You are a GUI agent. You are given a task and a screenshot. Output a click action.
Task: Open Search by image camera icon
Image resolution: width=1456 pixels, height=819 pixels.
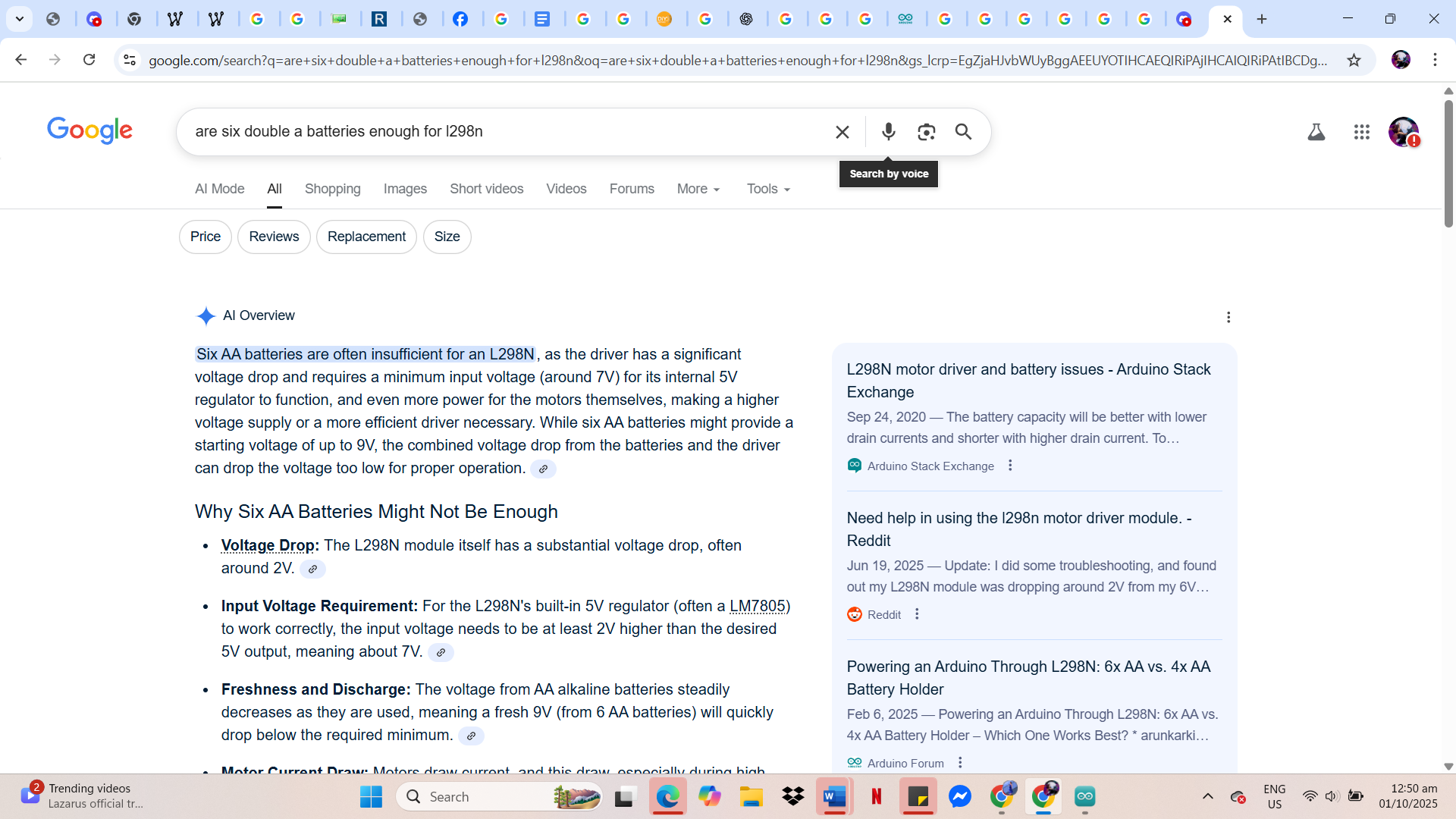[926, 132]
